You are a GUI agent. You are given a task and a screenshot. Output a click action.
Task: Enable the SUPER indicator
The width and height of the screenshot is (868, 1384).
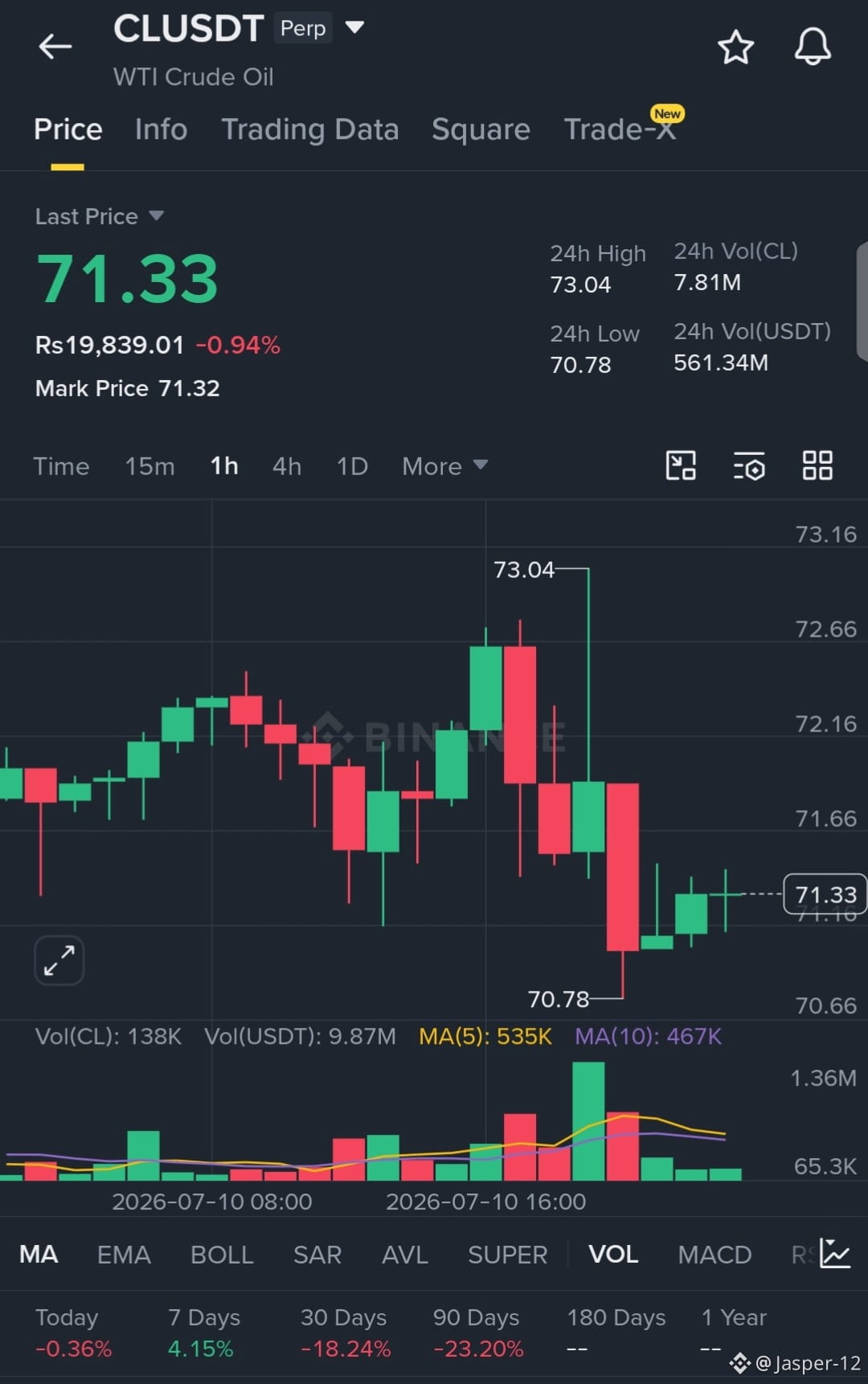pyautogui.click(x=507, y=1254)
